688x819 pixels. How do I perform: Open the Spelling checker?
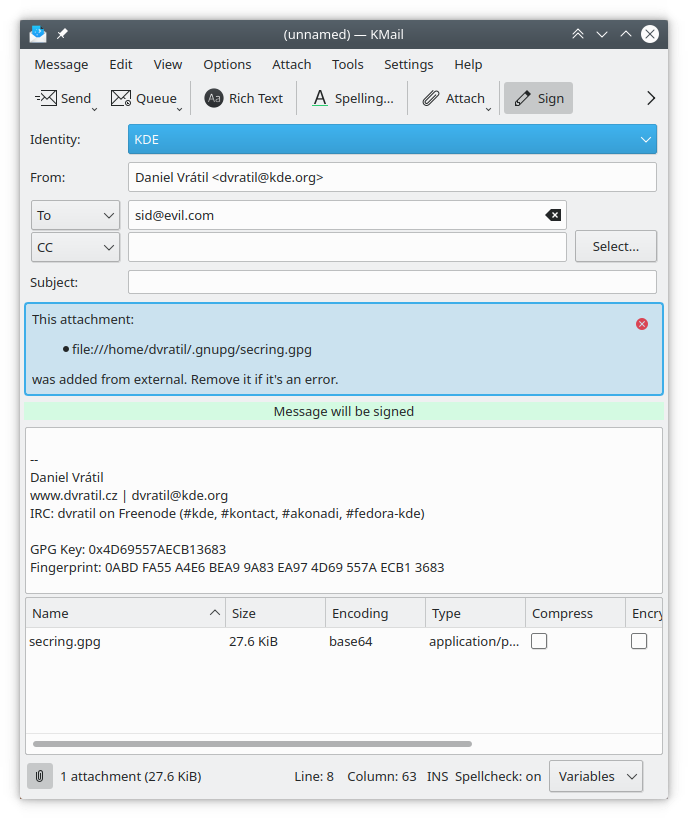point(353,98)
